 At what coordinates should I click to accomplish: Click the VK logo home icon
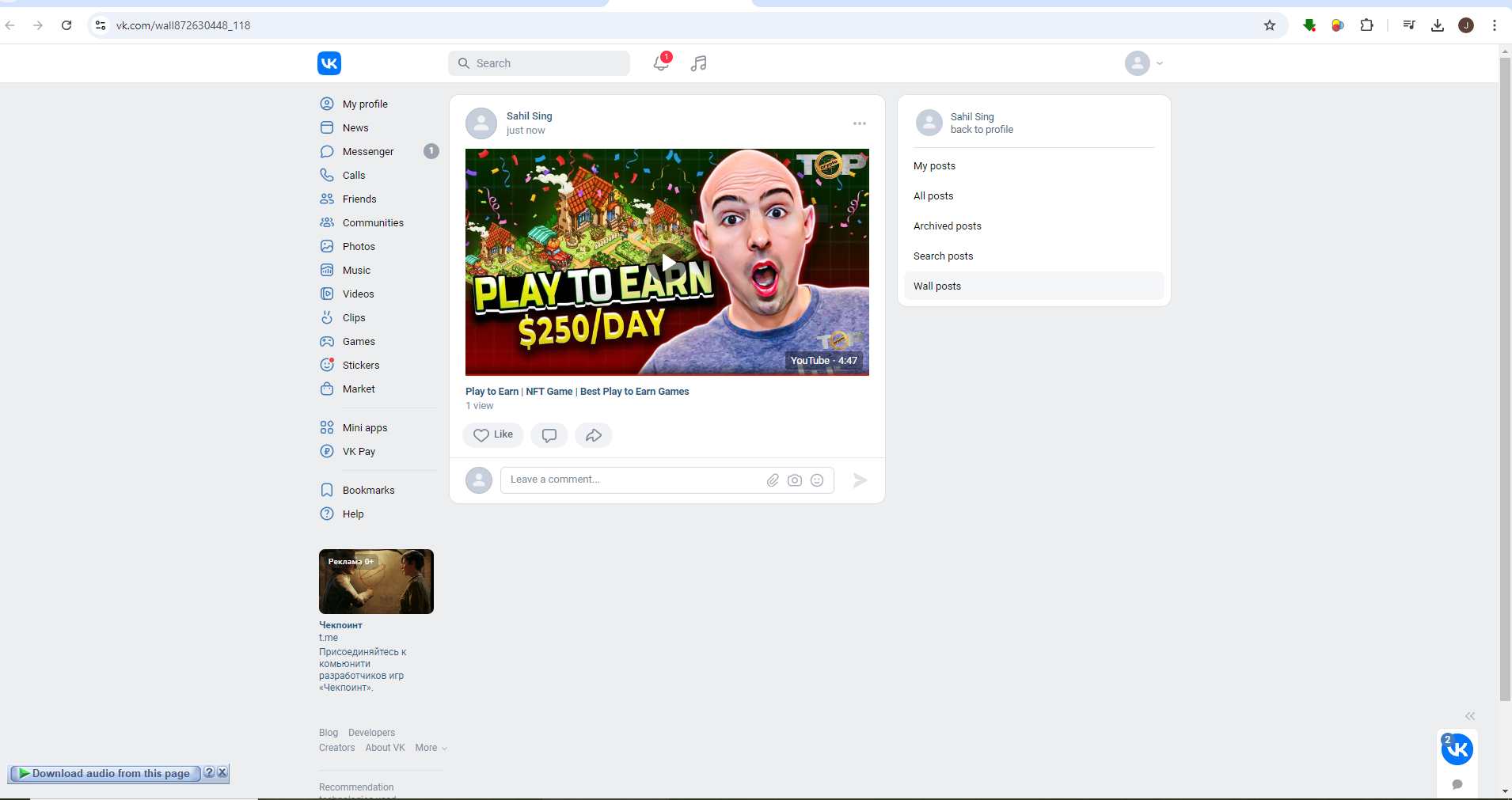tap(329, 63)
